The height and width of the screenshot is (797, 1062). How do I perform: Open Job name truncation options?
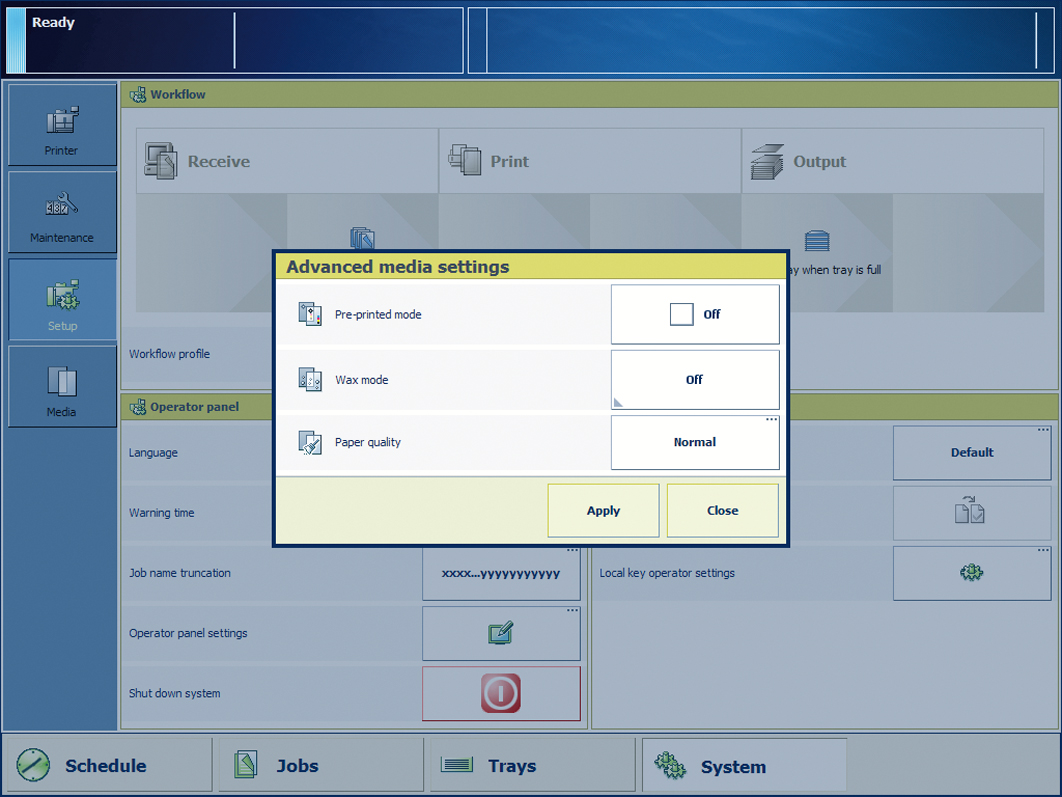pos(501,573)
